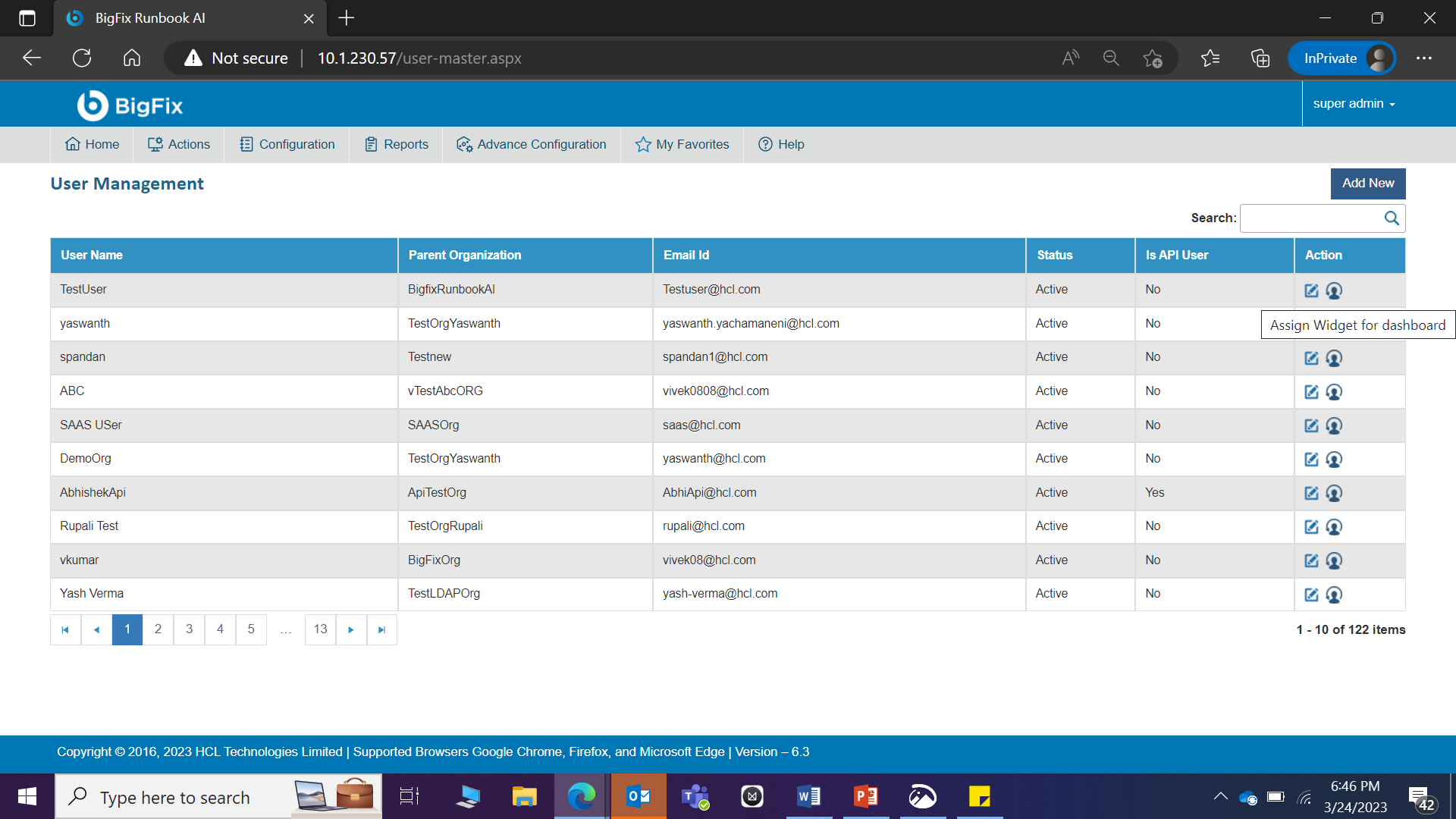Sort table by User Name column

[x=92, y=255]
